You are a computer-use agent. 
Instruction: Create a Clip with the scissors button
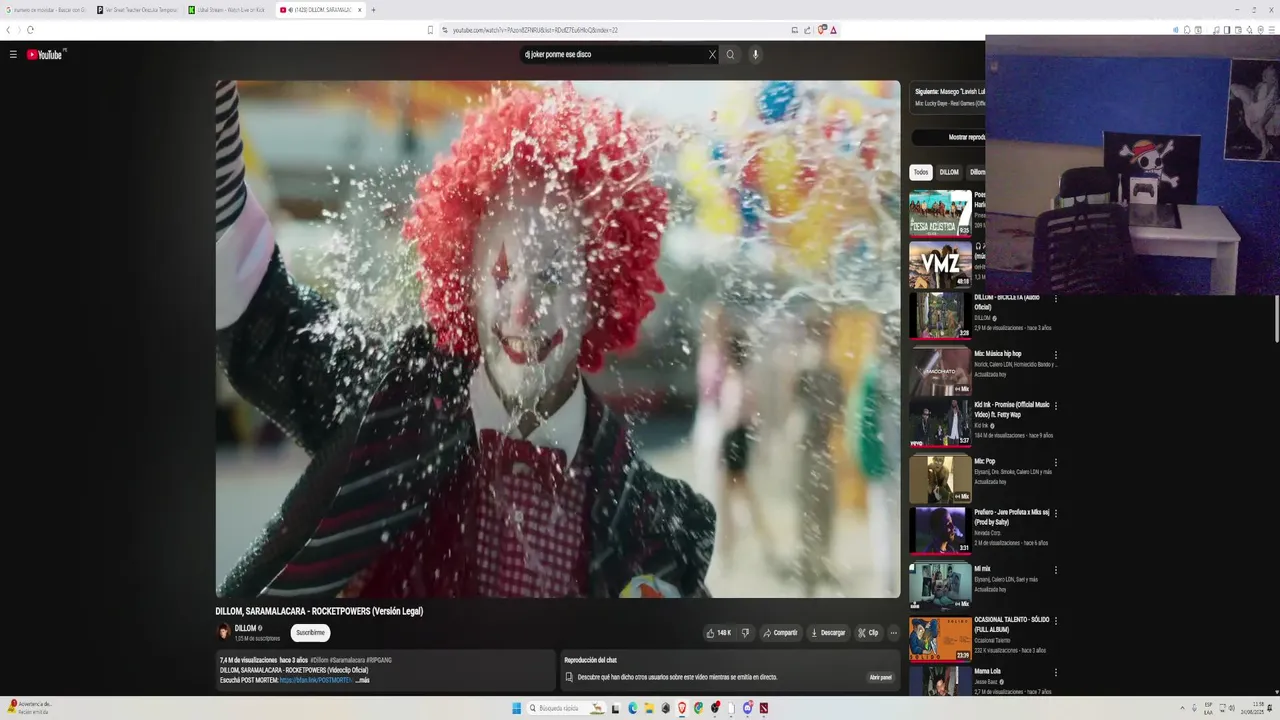click(868, 633)
